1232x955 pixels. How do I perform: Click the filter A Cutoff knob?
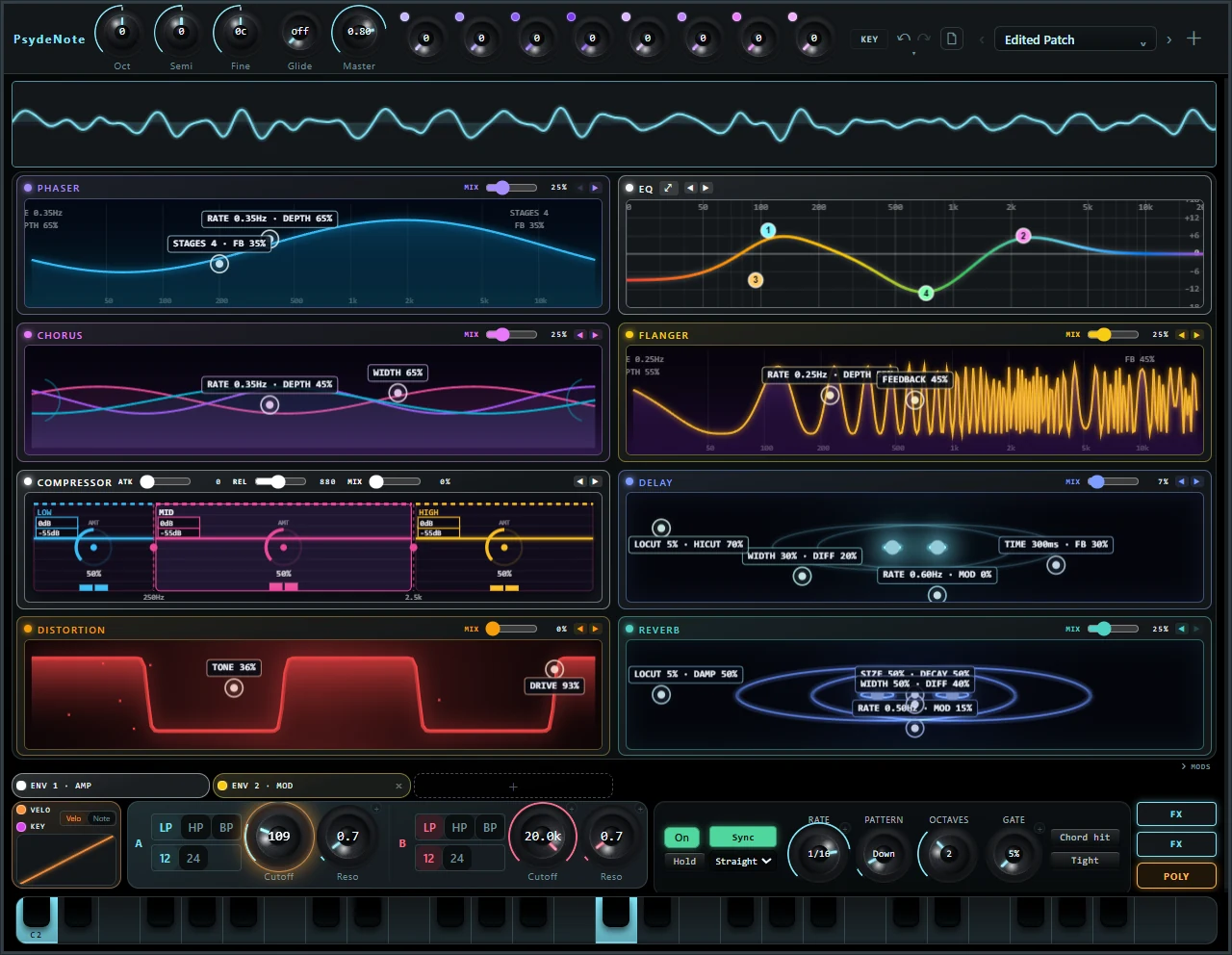[x=279, y=837]
